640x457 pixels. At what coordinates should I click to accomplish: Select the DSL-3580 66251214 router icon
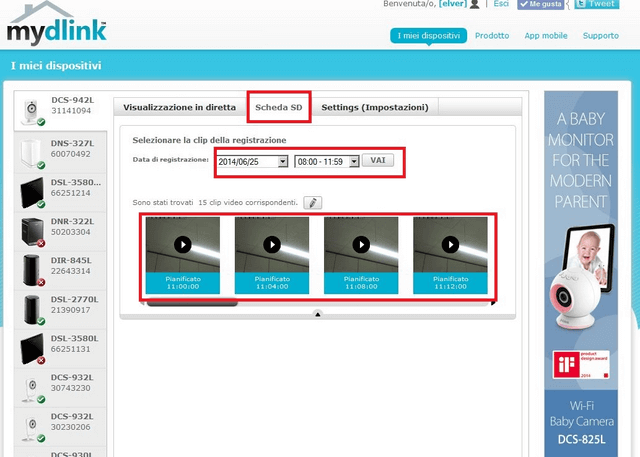[x=32, y=193]
